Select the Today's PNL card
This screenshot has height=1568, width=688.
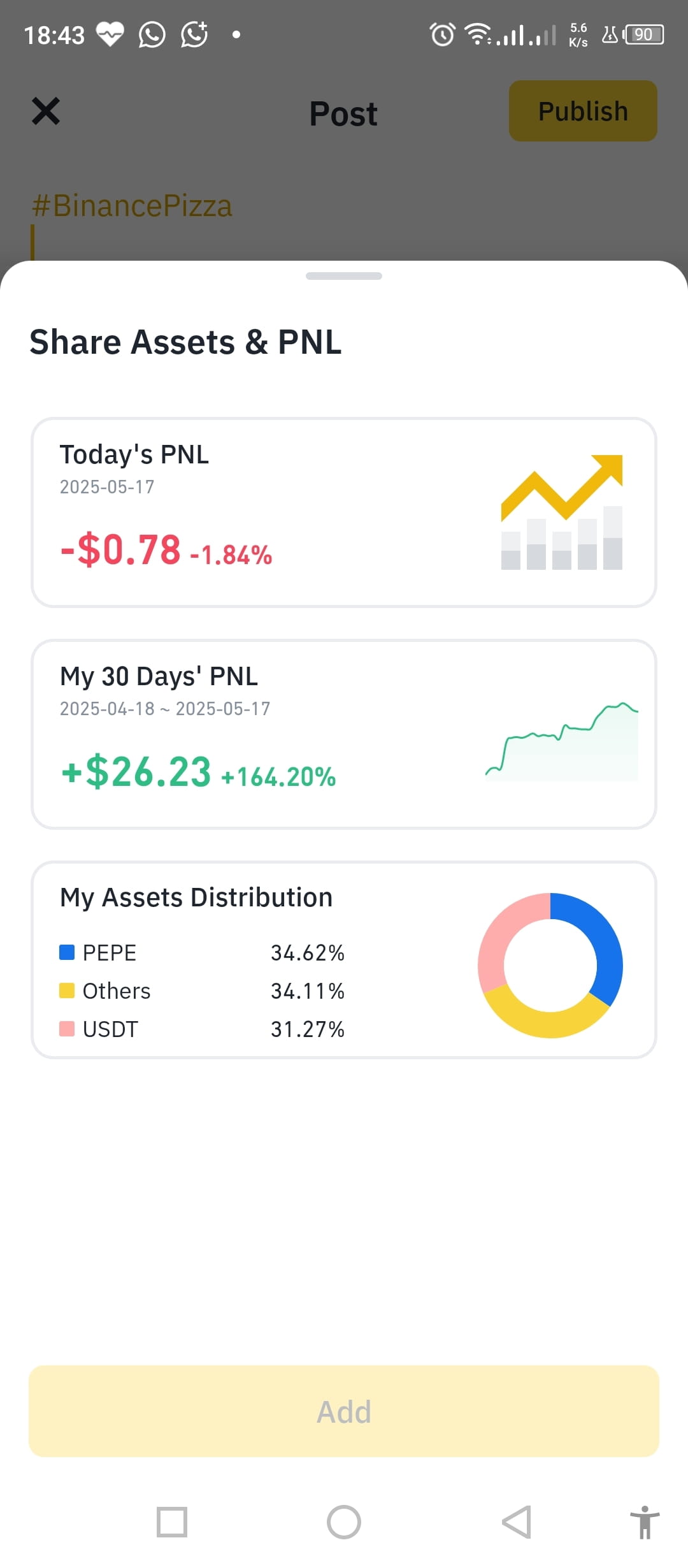point(344,512)
